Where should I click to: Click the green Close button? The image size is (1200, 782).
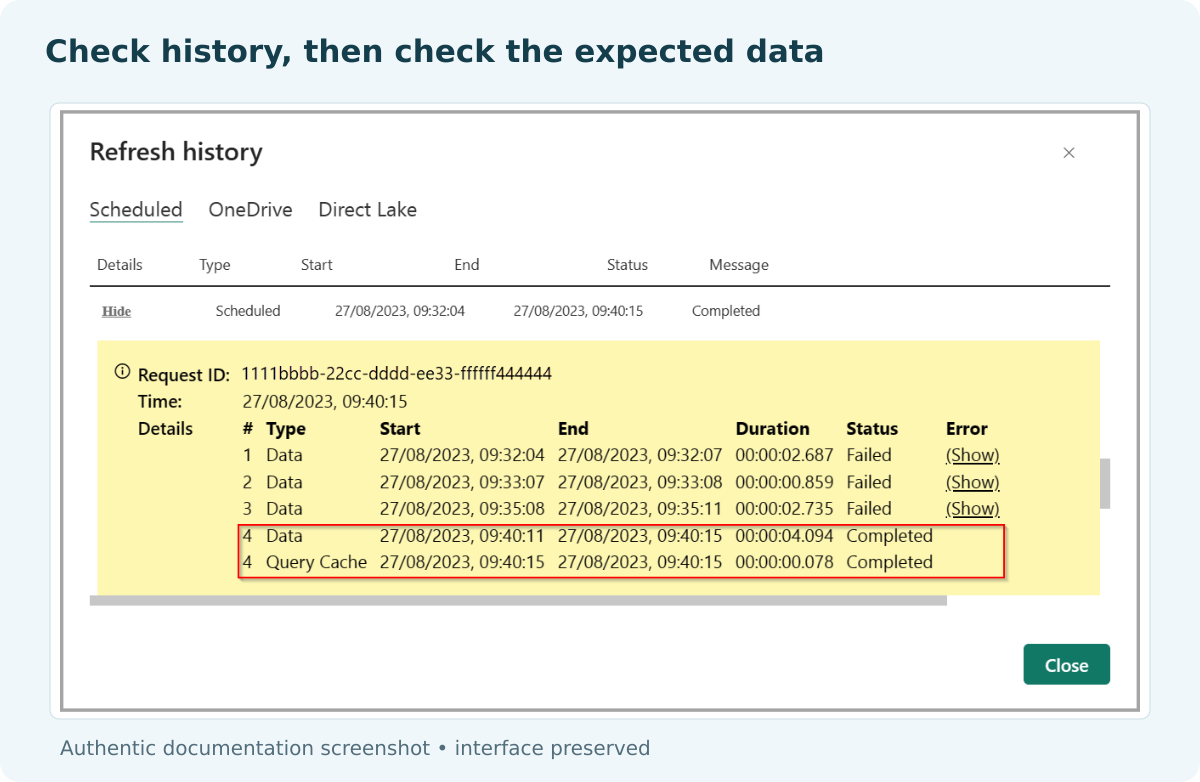(1066, 664)
